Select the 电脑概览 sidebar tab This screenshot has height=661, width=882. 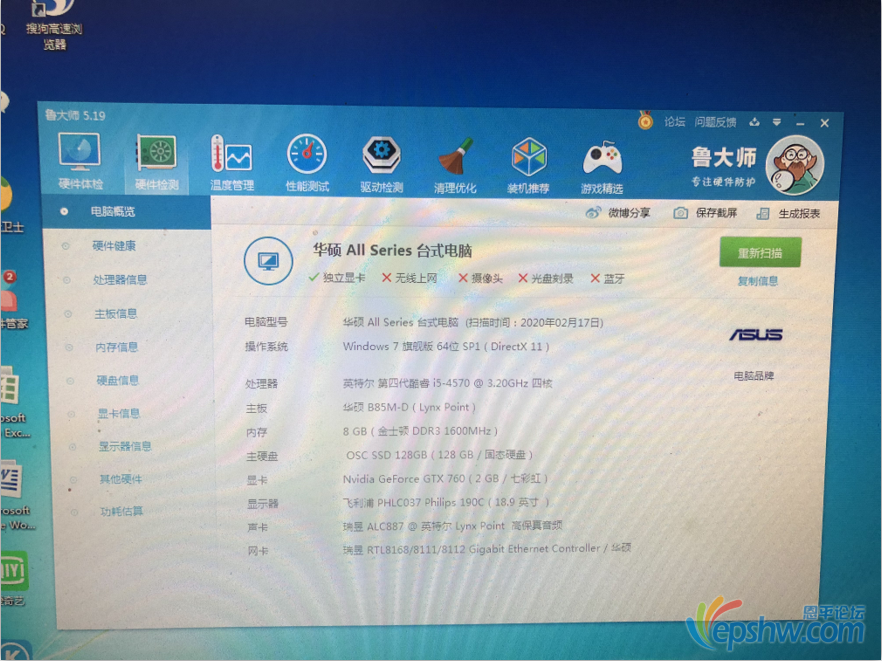[x=127, y=212]
